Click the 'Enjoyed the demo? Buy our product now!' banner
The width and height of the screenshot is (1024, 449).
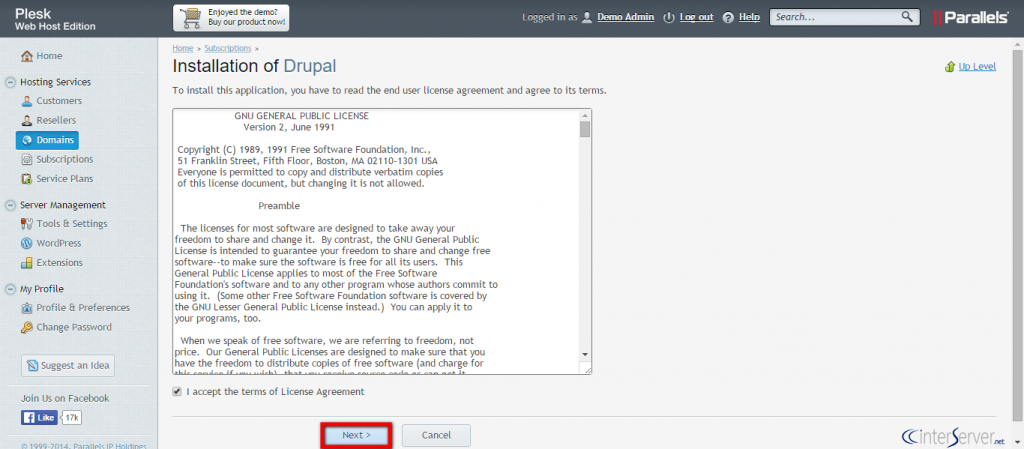[x=231, y=18]
